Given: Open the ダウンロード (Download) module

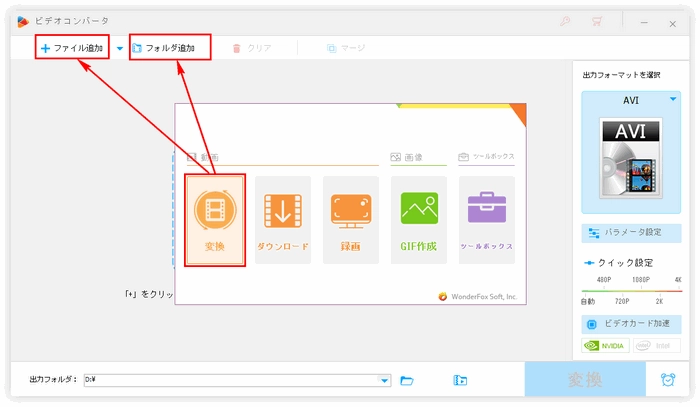Looking at the screenshot, I should tap(283, 220).
